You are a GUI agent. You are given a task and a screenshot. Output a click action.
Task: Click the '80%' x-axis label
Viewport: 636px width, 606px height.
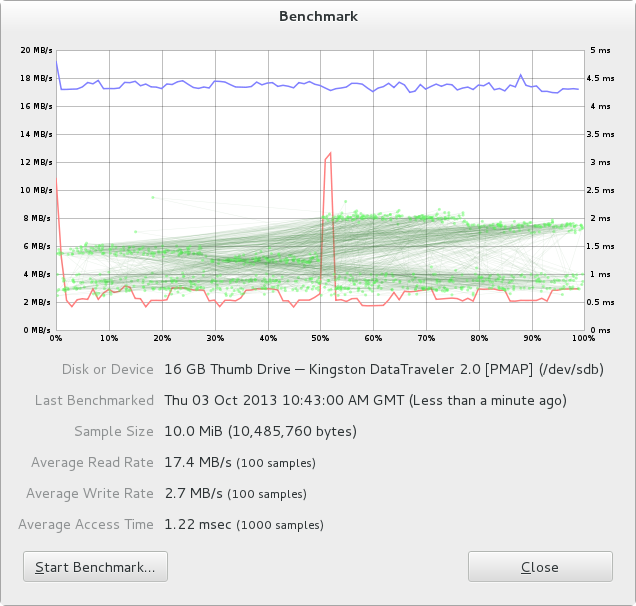click(479, 338)
